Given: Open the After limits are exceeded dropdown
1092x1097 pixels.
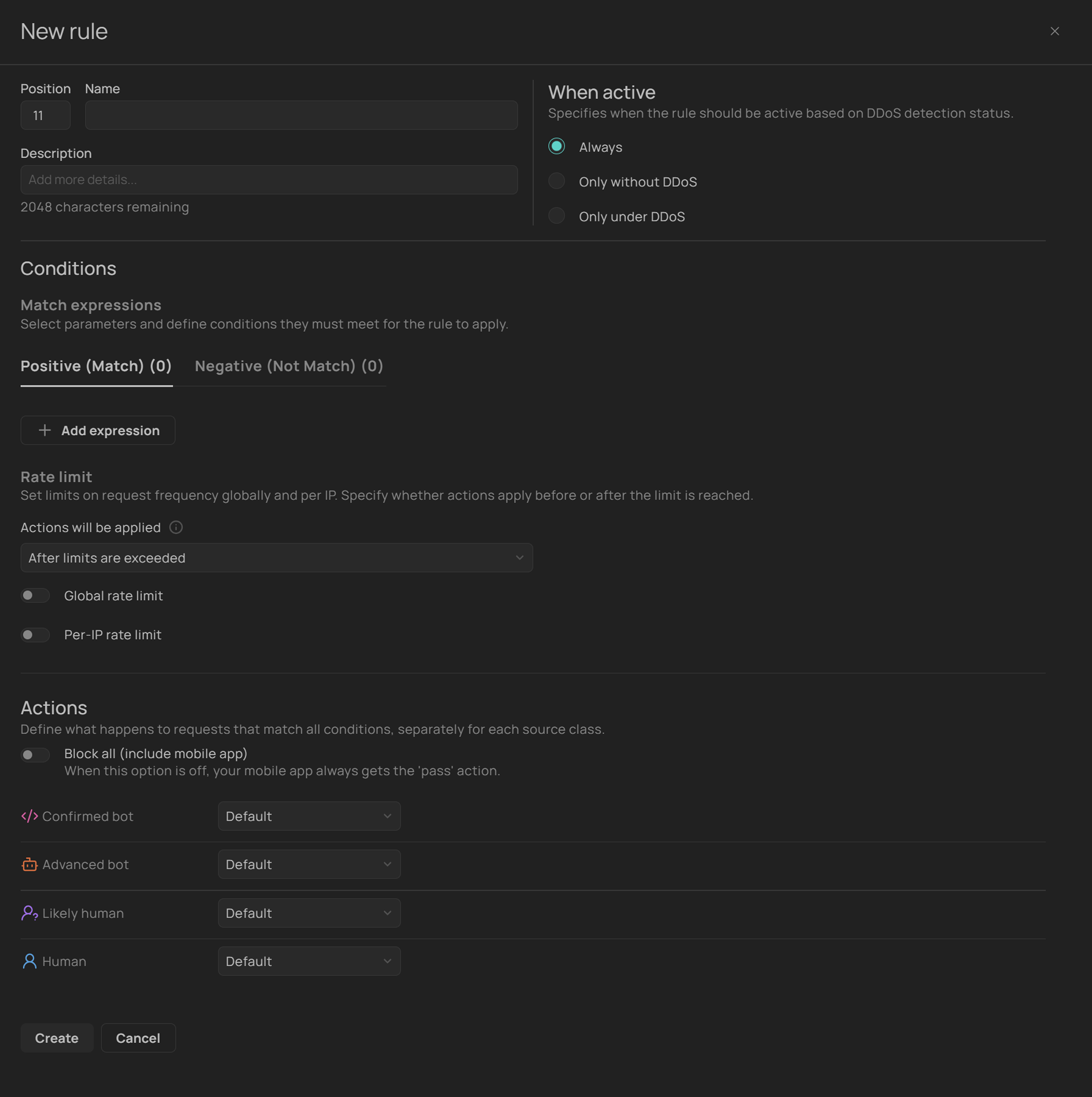Looking at the screenshot, I should (276, 558).
